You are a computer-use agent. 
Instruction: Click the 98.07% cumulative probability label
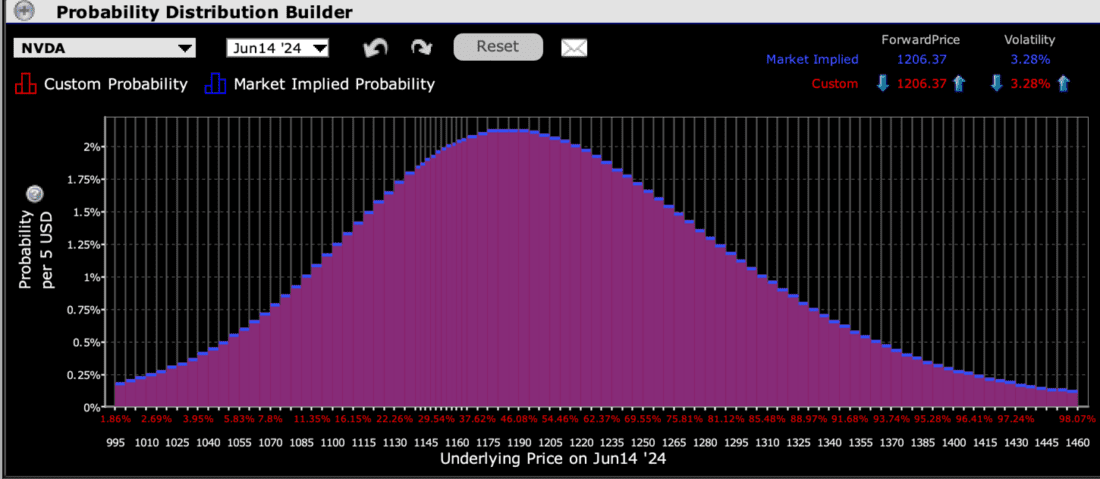[x=1078, y=419]
